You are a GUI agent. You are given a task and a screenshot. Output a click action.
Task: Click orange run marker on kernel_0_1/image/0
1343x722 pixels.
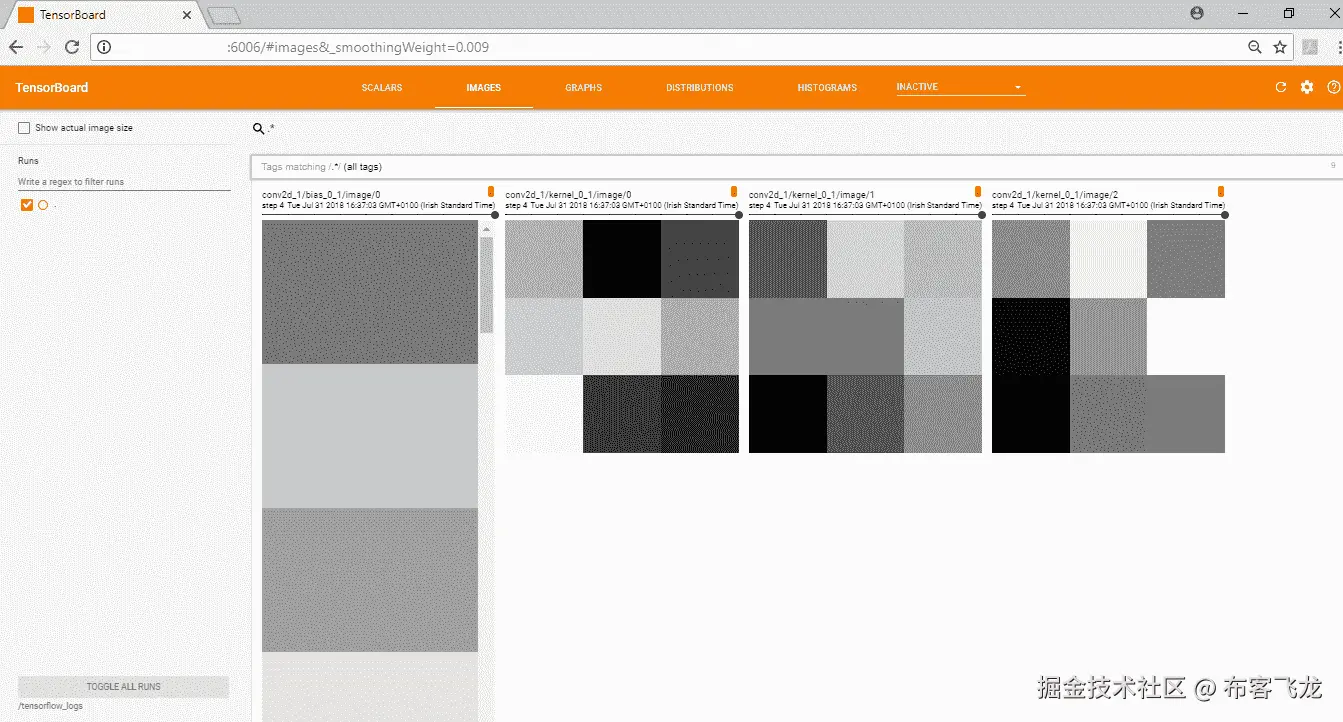[x=734, y=191]
